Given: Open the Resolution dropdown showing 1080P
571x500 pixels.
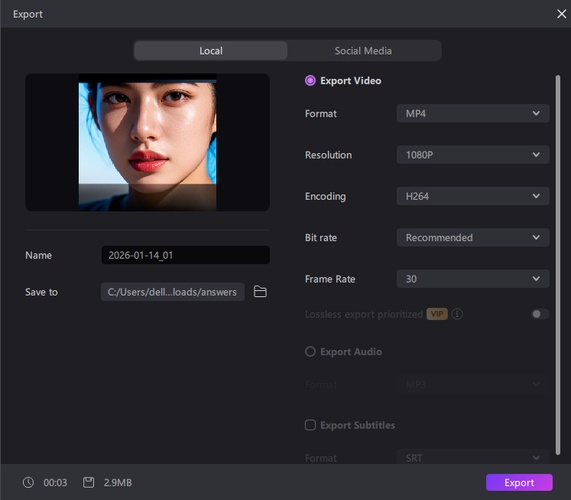Looking at the screenshot, I should (473, 155).
